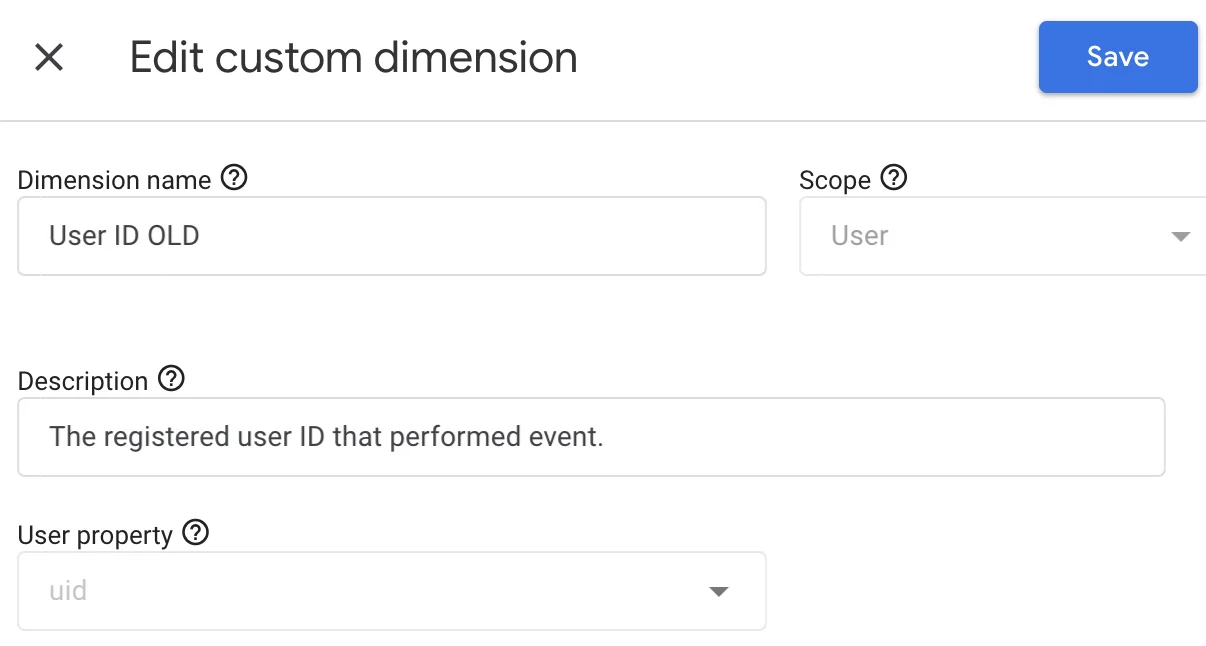Focus the Description text field
Screen dimensions: 1206x646
(x=590, y=437)
